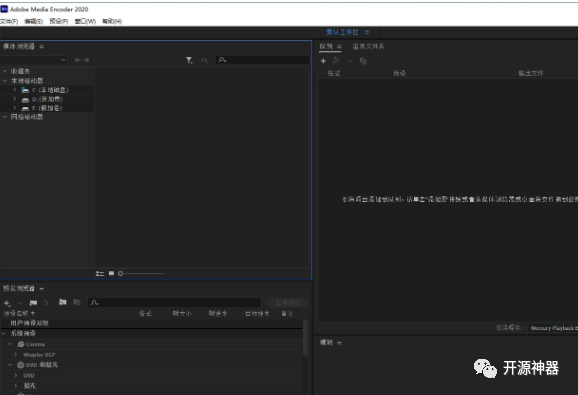The height and width of the screenshot is (395, 578).
Task: Click the create new preset plus icon
Action: pyautogui.click(x=7, y=303)
